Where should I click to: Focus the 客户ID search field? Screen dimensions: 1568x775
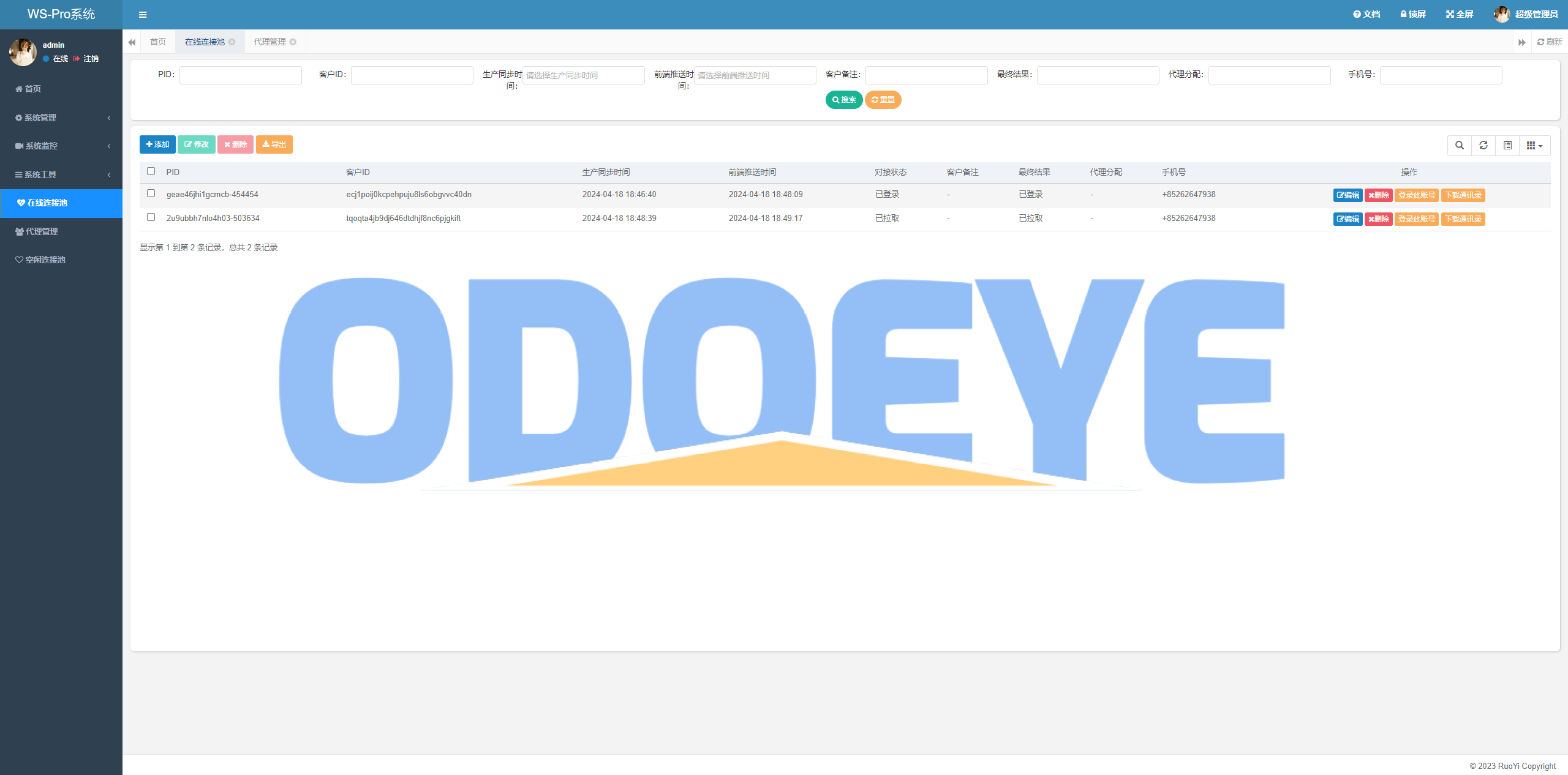(x=412, y=75)
